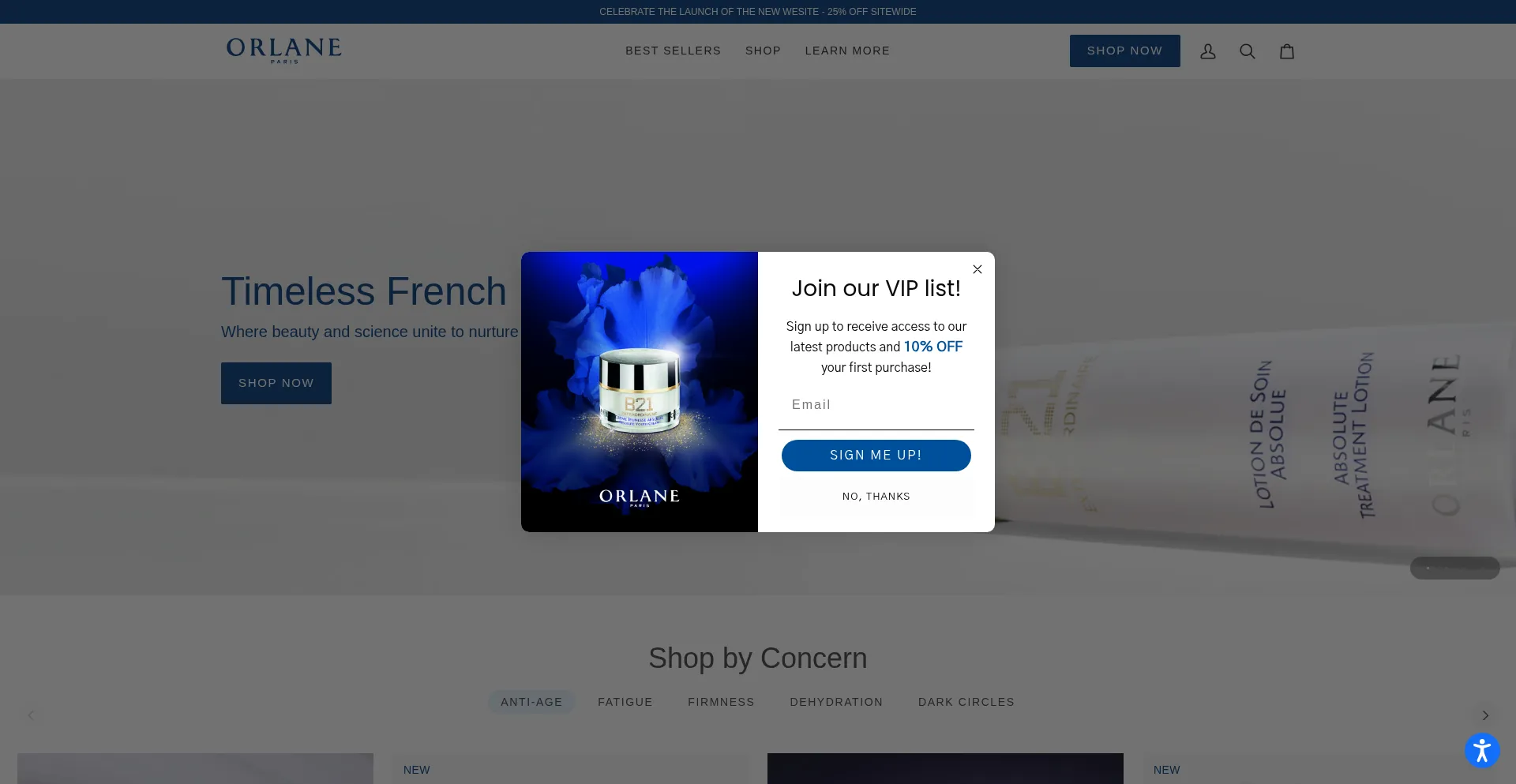Screen dimensions: 1516x784
Task: Open the accessibility widget icon
Action: point(1482,750)
